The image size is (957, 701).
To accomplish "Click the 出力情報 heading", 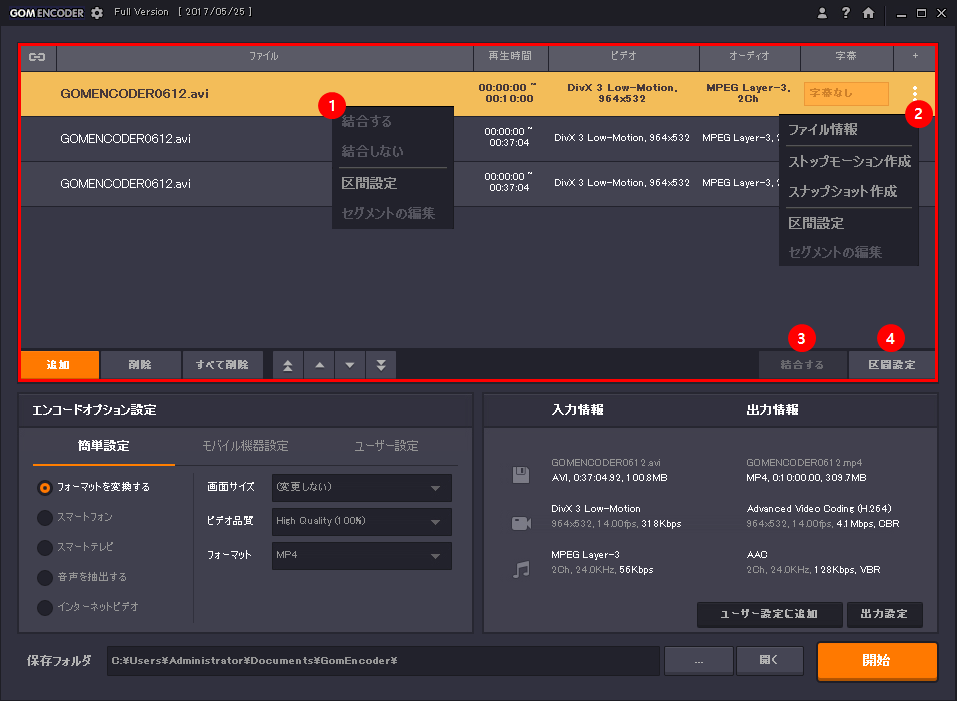I will pos(772,410).
